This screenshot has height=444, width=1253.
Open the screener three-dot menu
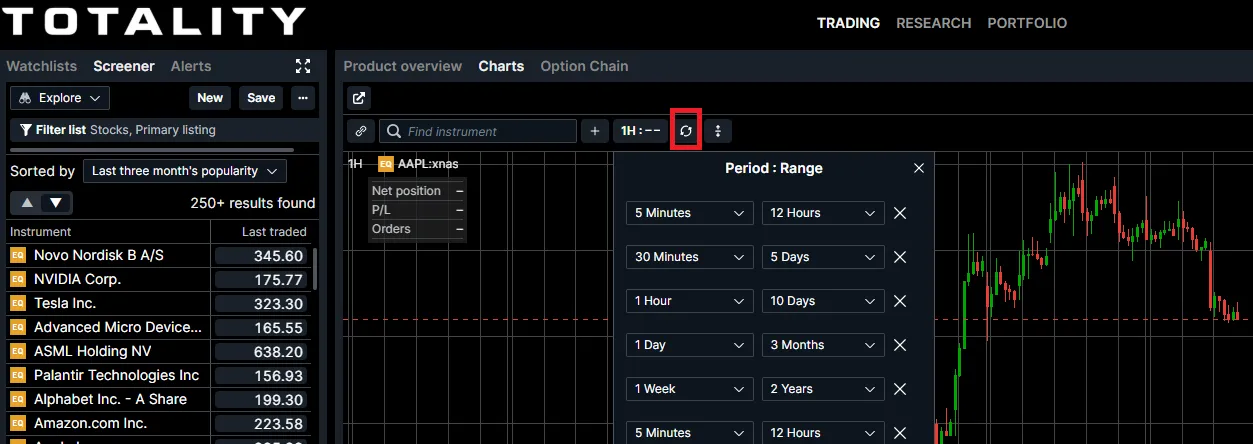point(303,98)
